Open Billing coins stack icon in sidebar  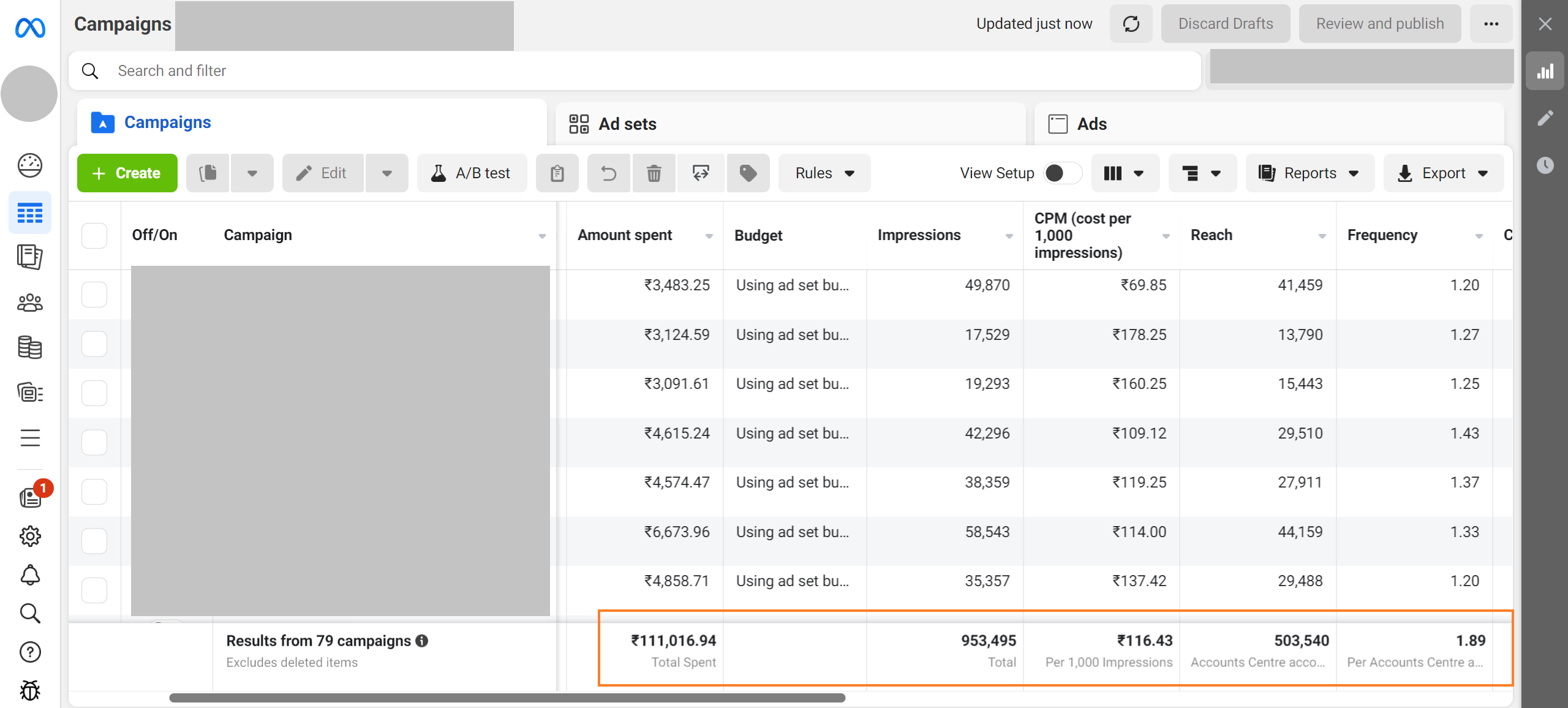coord(29,347)
